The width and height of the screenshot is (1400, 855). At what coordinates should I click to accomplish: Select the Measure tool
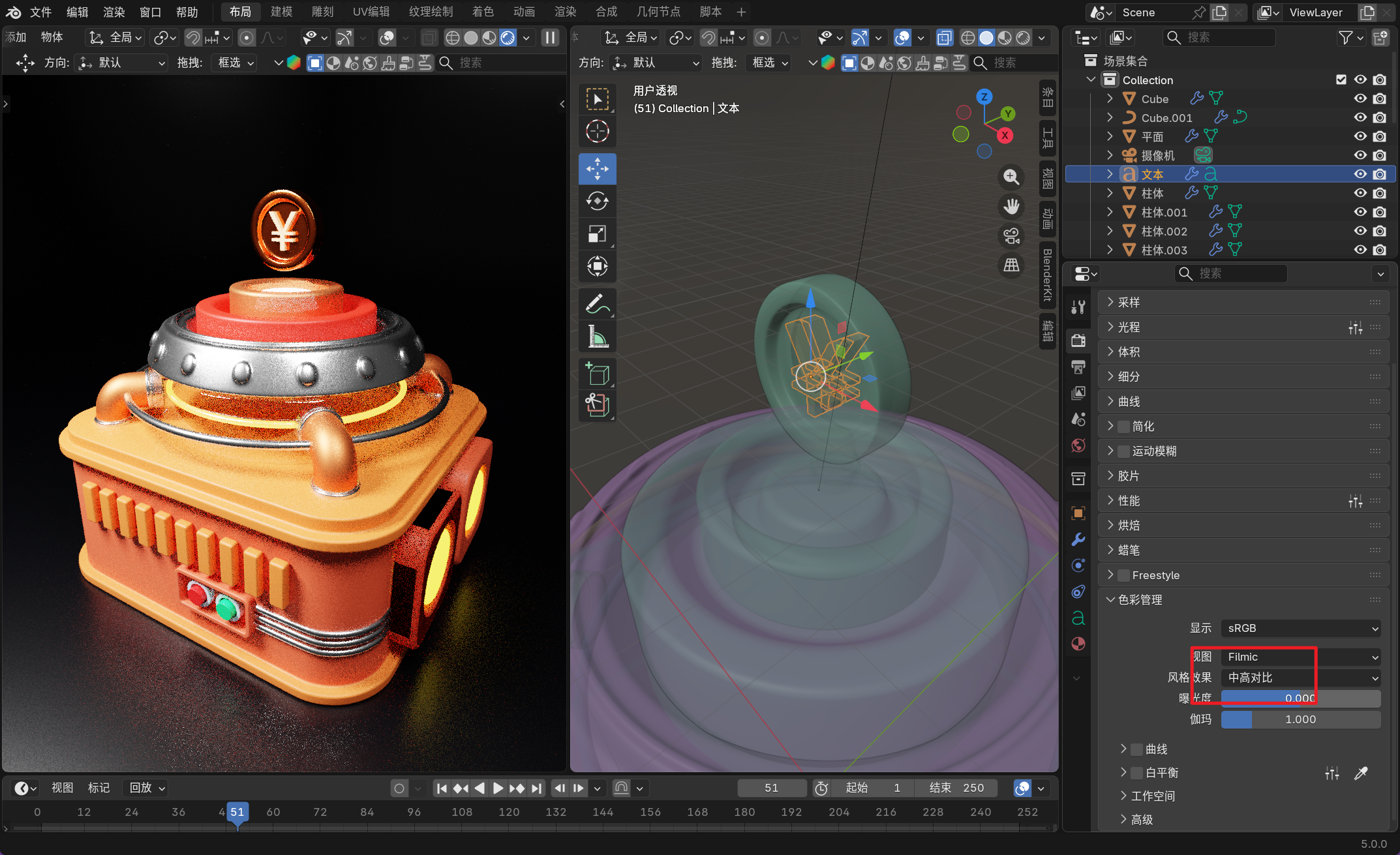click(x=597, y=337)
